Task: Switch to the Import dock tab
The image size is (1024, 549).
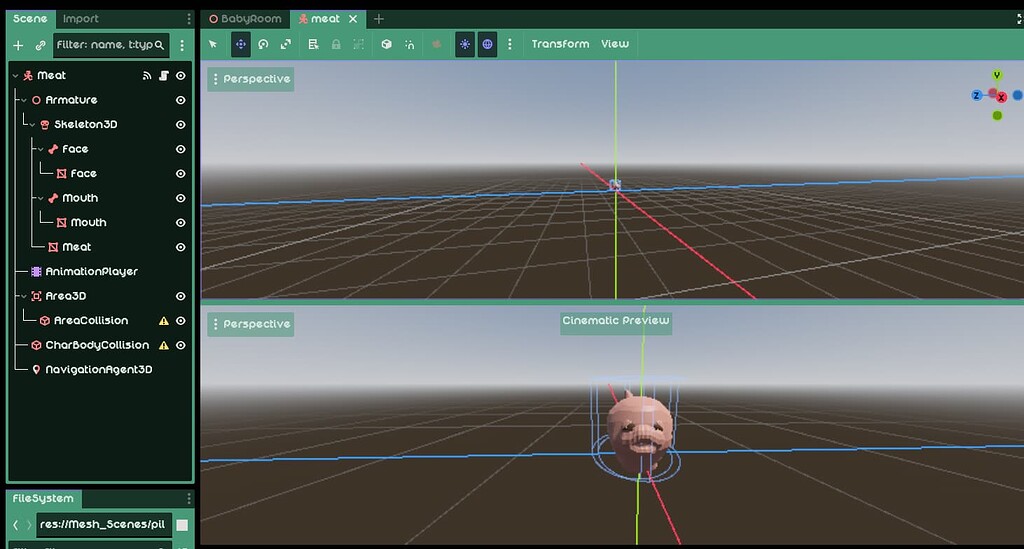Action: click(x=80, y=19)
